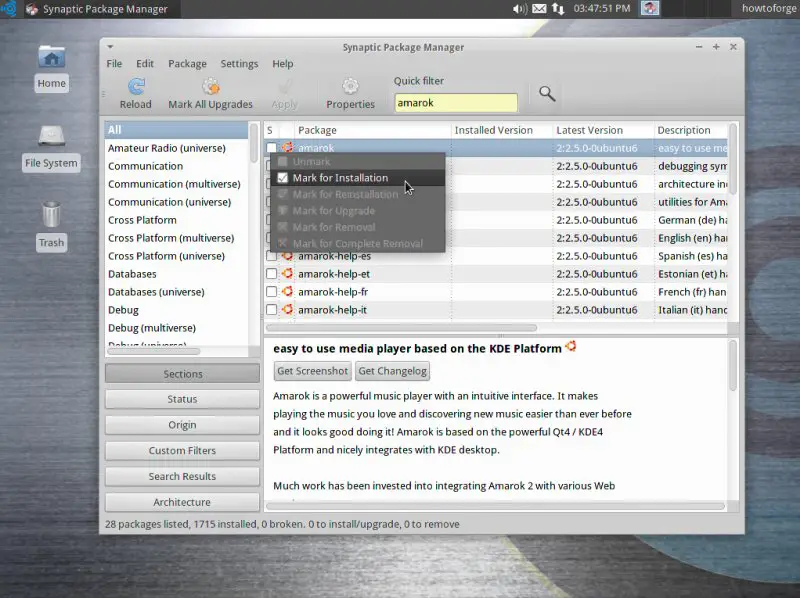
Task: Select the Cross Platform (universe) section
Action: click(x=177, y=256)
